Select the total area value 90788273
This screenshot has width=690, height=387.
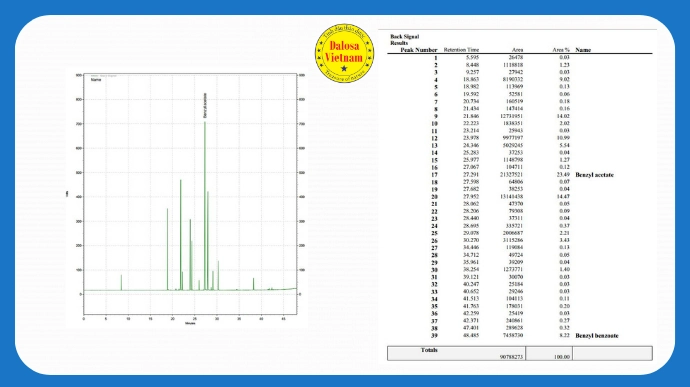click(x=511, y=357)
